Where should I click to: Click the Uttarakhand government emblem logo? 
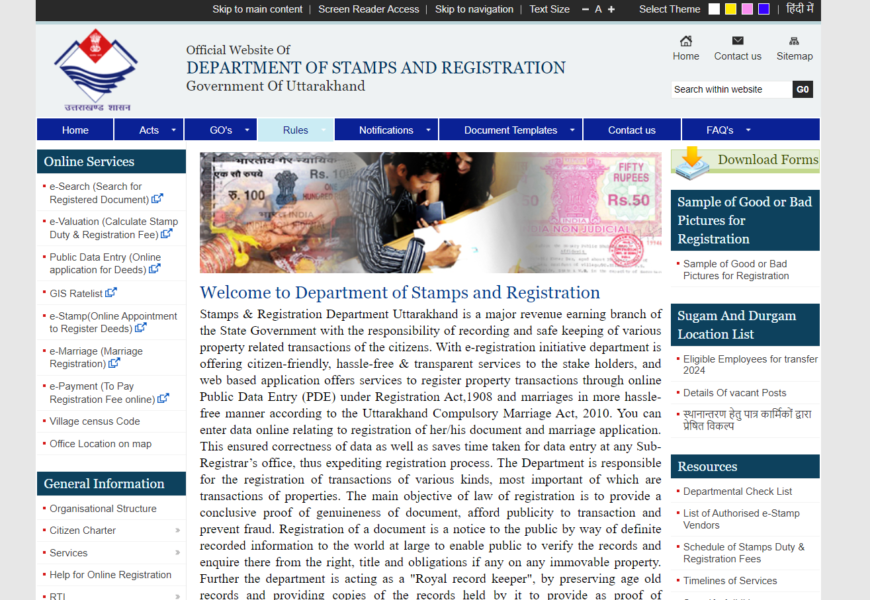click(x=95, y=68)
